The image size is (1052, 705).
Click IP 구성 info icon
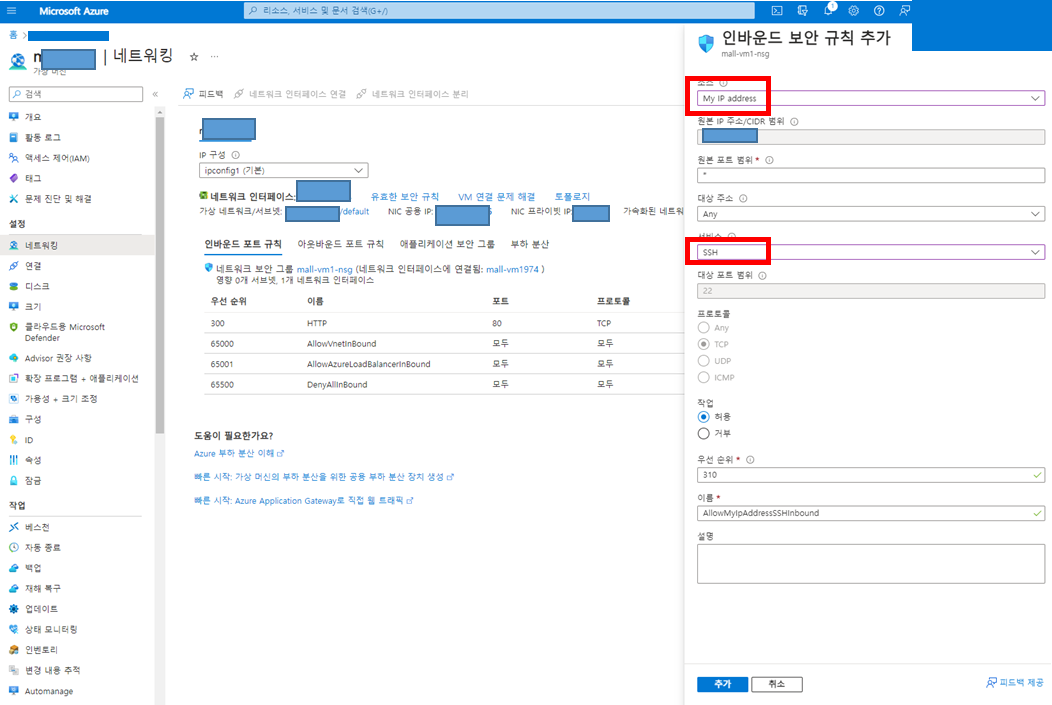tap(235, 155)
